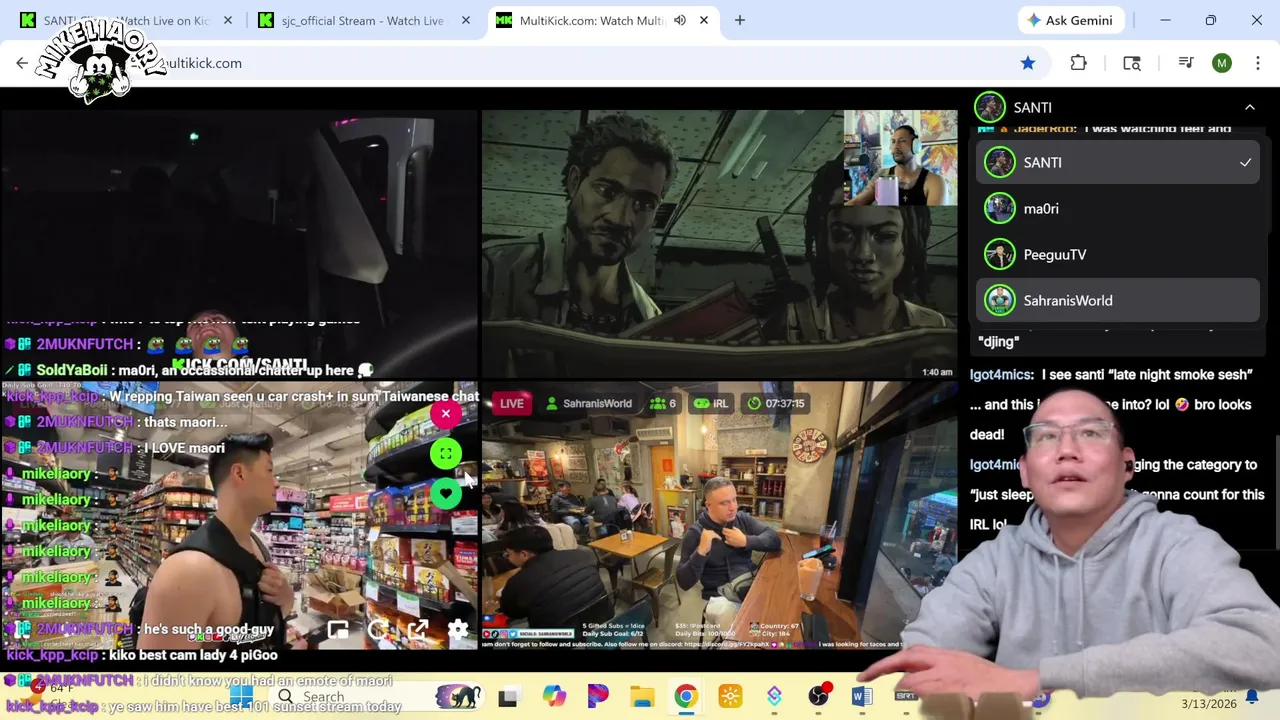Click the 07:37:15 stream uptime timer
Image resolution: width=1280 pixels, height=720 pixels.
(x=776, y=403)
